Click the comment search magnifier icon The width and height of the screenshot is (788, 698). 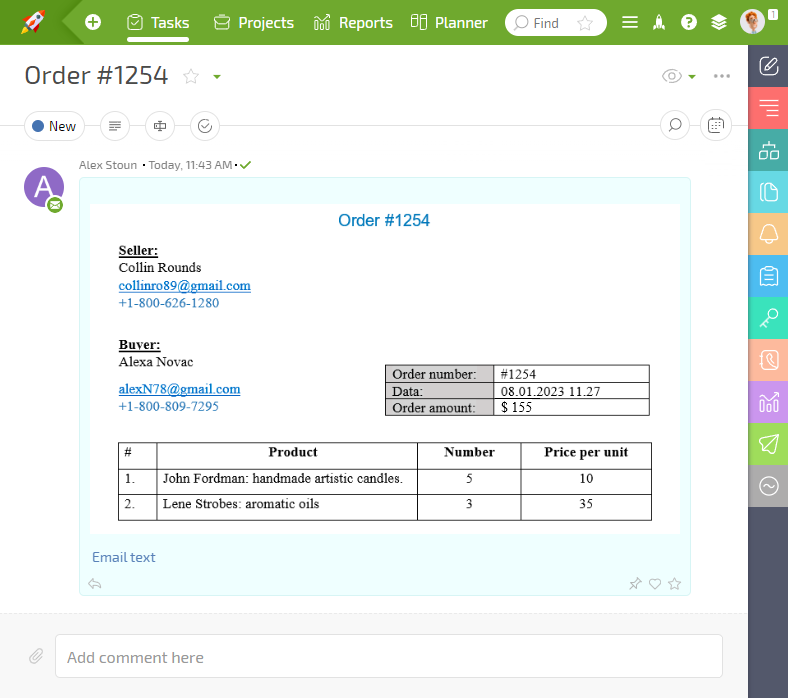pos(675,125)
